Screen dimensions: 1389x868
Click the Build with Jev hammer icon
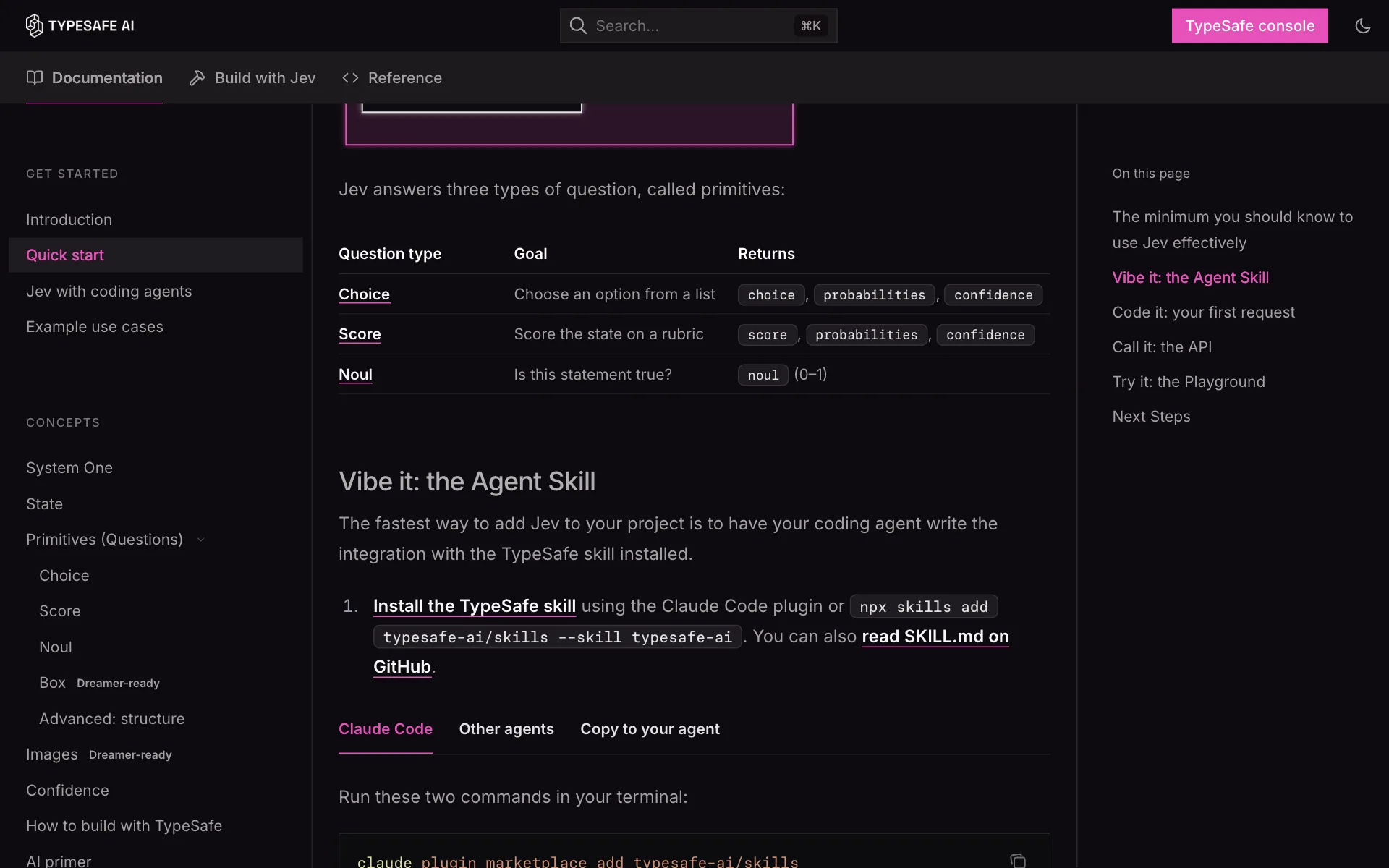tap(197, 77)
